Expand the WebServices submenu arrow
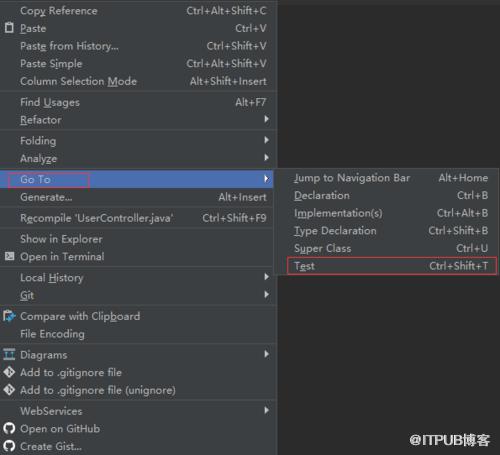500x455 pixels. pos(266,410)
